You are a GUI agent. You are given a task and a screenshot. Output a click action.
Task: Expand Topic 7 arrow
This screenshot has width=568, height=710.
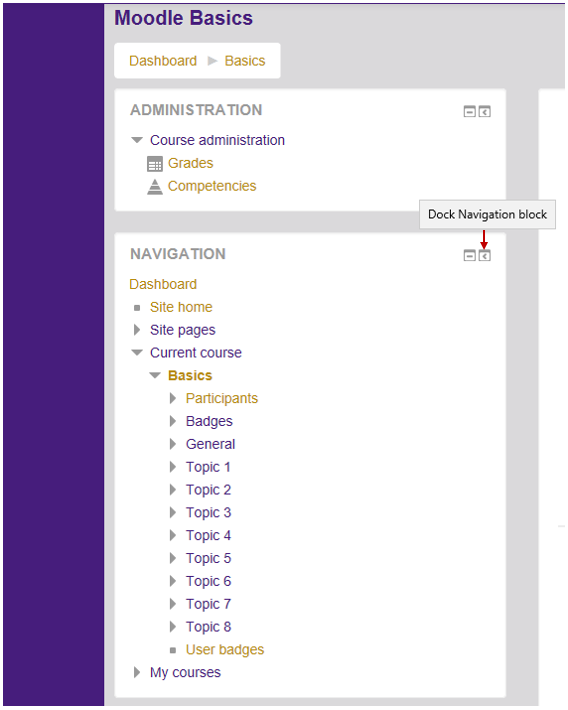(173, 604)
